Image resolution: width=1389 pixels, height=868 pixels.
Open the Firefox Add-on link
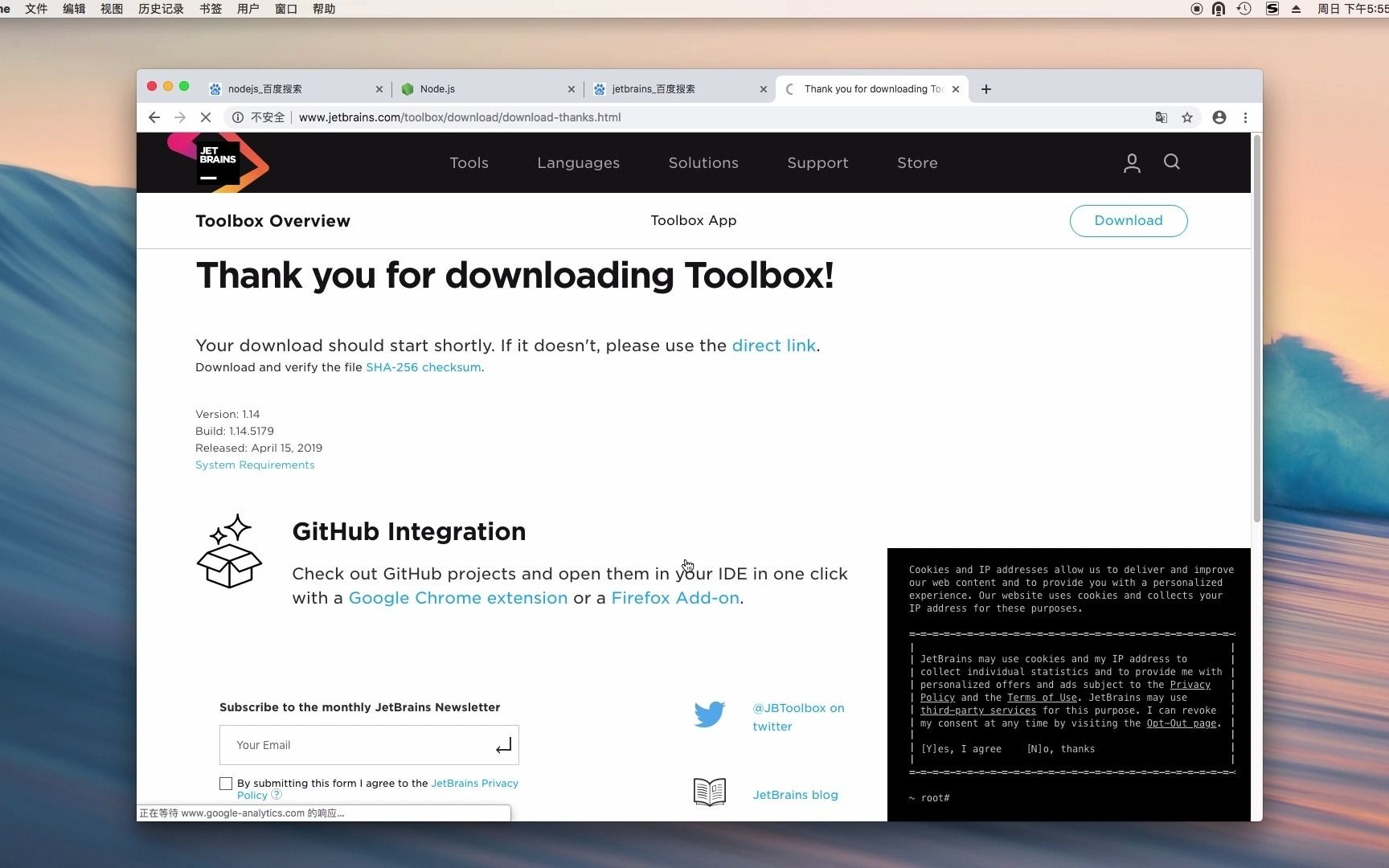pyautogui.click(x=675, y=598)
